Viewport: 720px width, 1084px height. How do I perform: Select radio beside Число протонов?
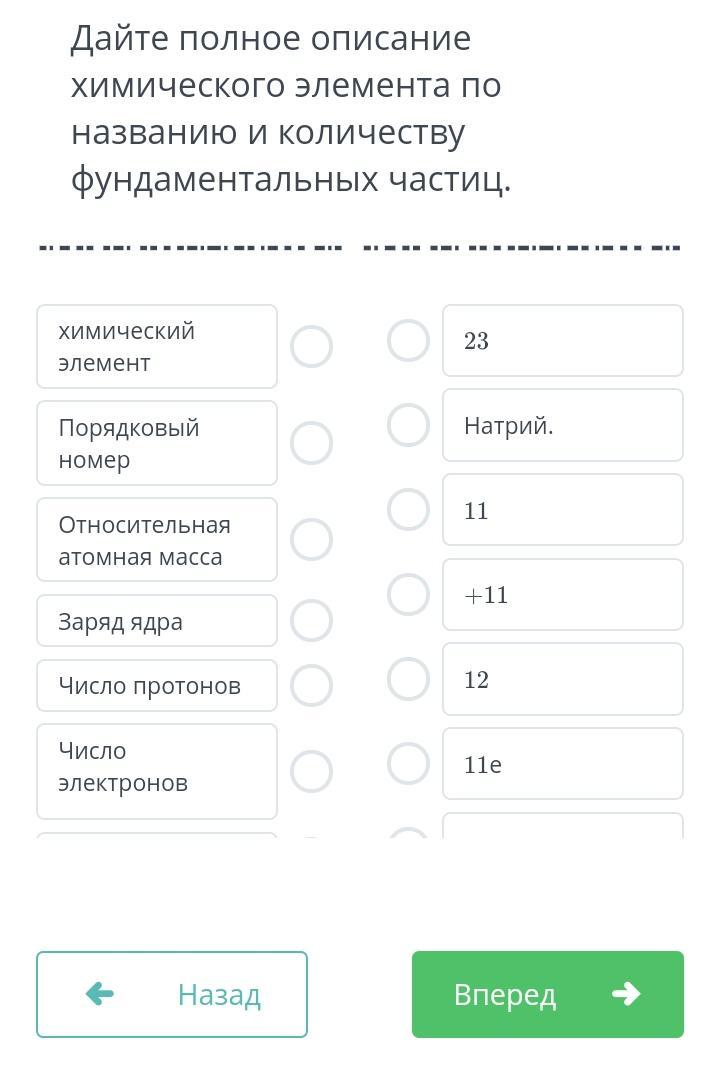pos(311,686)
